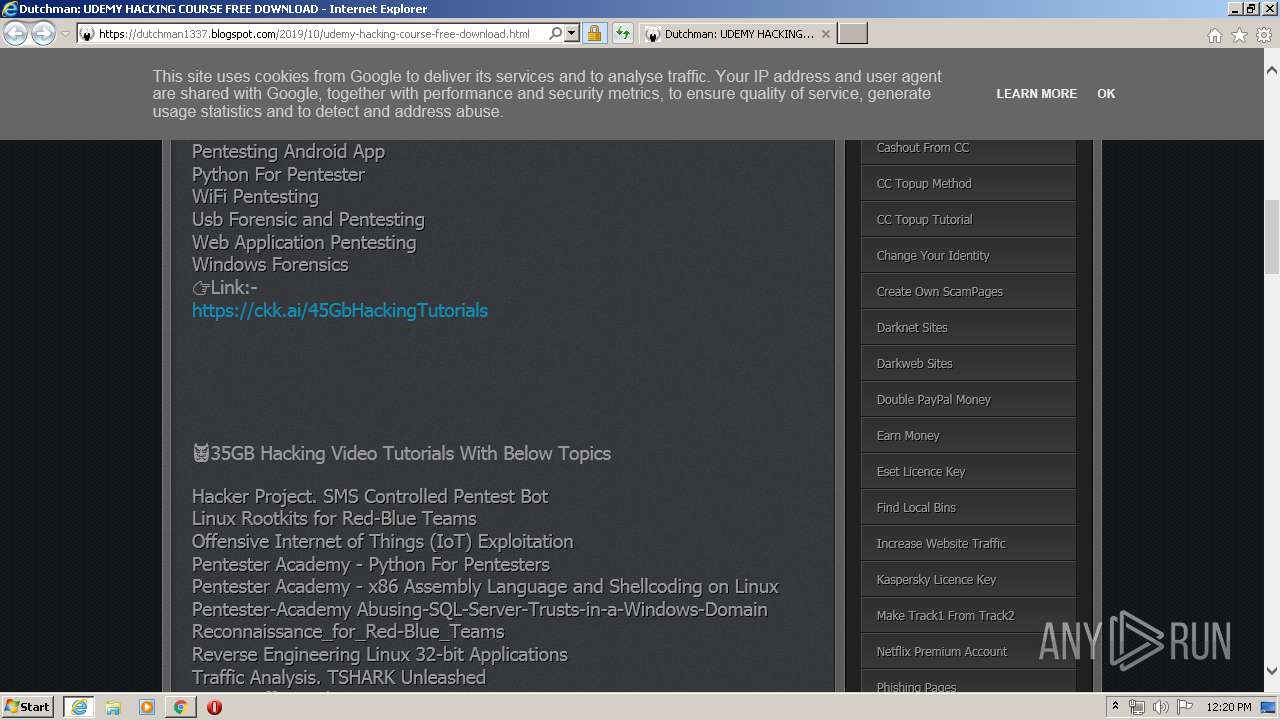Open the Chrome taskbar icon
Screen dimensions: 1280x720
[180, 707]
